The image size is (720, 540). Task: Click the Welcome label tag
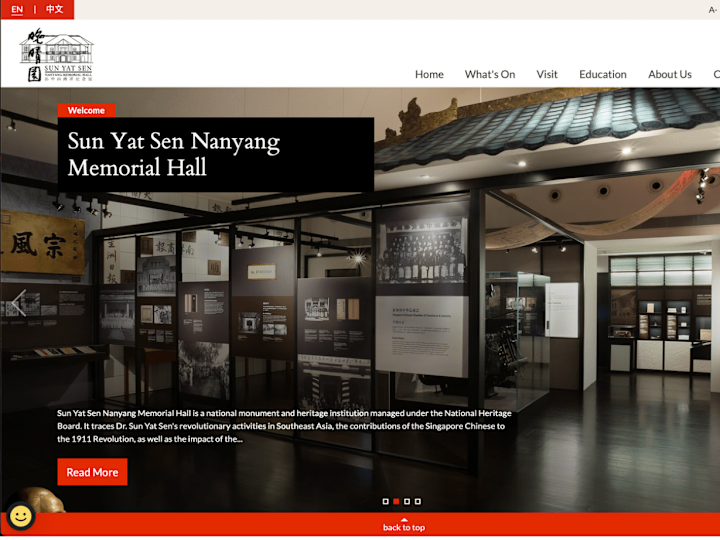(86, 110)
